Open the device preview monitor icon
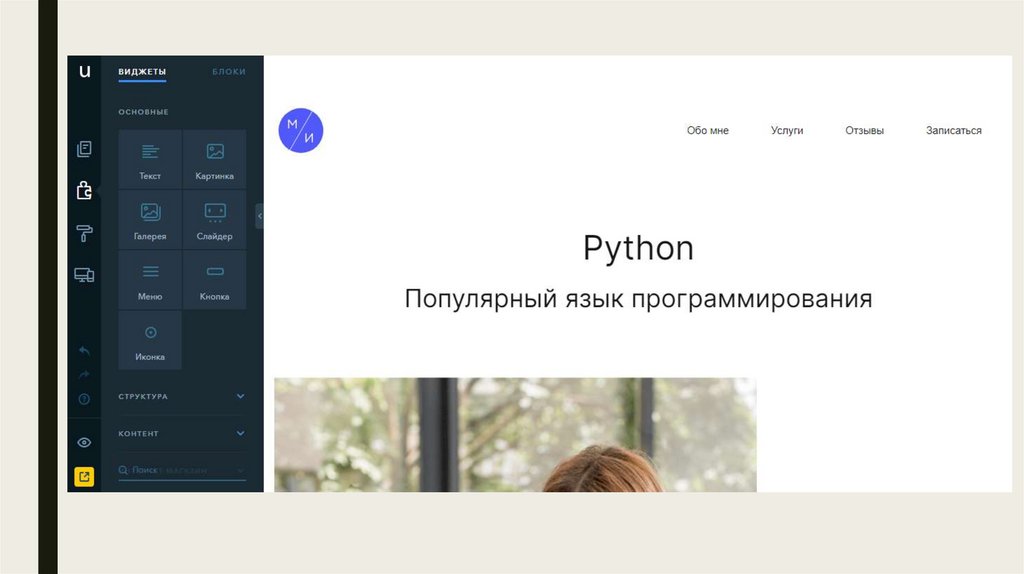This screenshot has width=1024, height=574. point(84,275)
